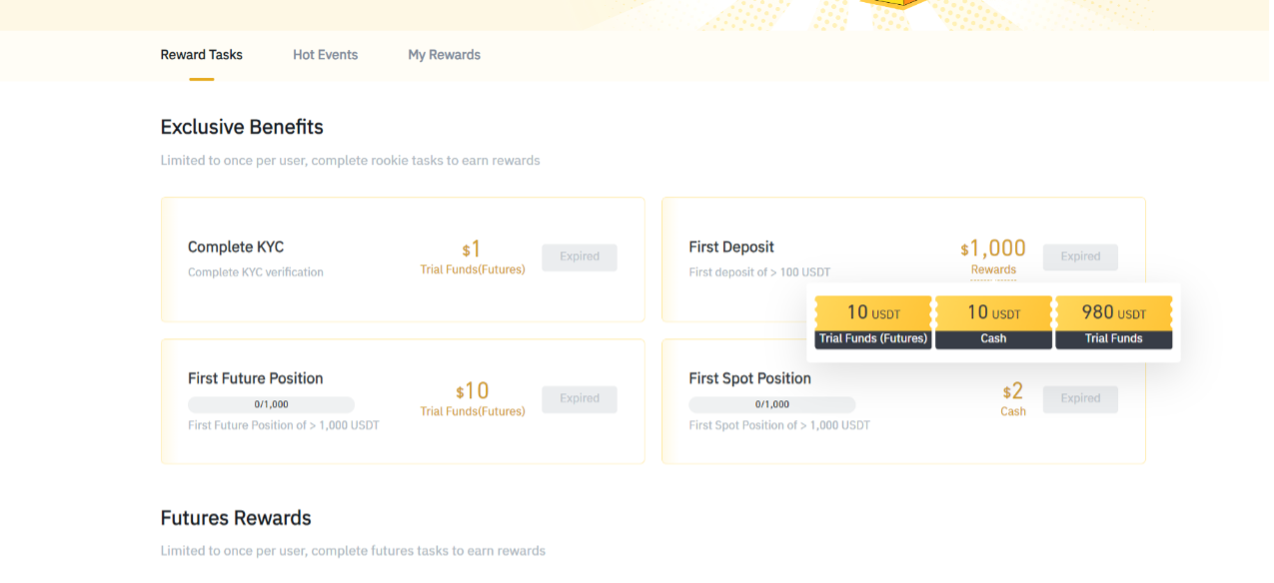Open the Reward Tasks tab
The image size is (1274, 583).
tap(201, 55)
